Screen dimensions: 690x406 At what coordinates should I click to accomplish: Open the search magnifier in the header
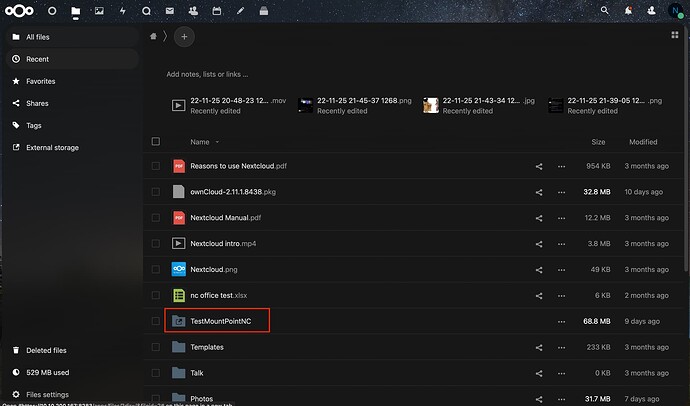pos(605,10)
